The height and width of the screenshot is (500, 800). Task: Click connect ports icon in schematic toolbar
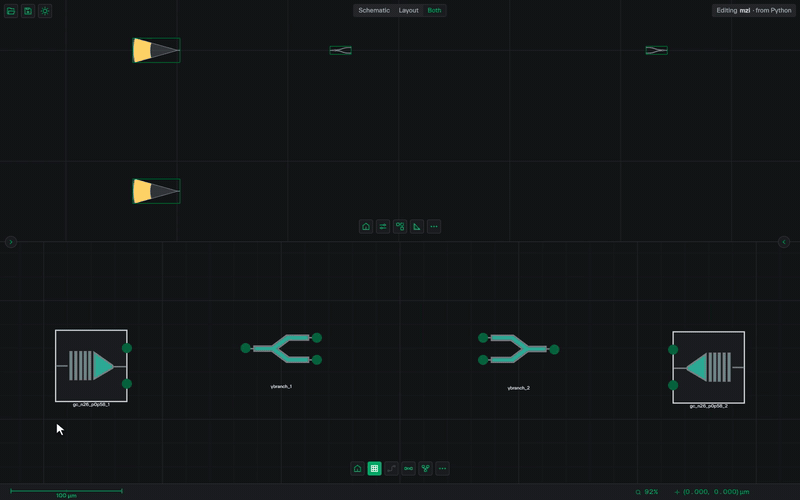tap(409, 468)
